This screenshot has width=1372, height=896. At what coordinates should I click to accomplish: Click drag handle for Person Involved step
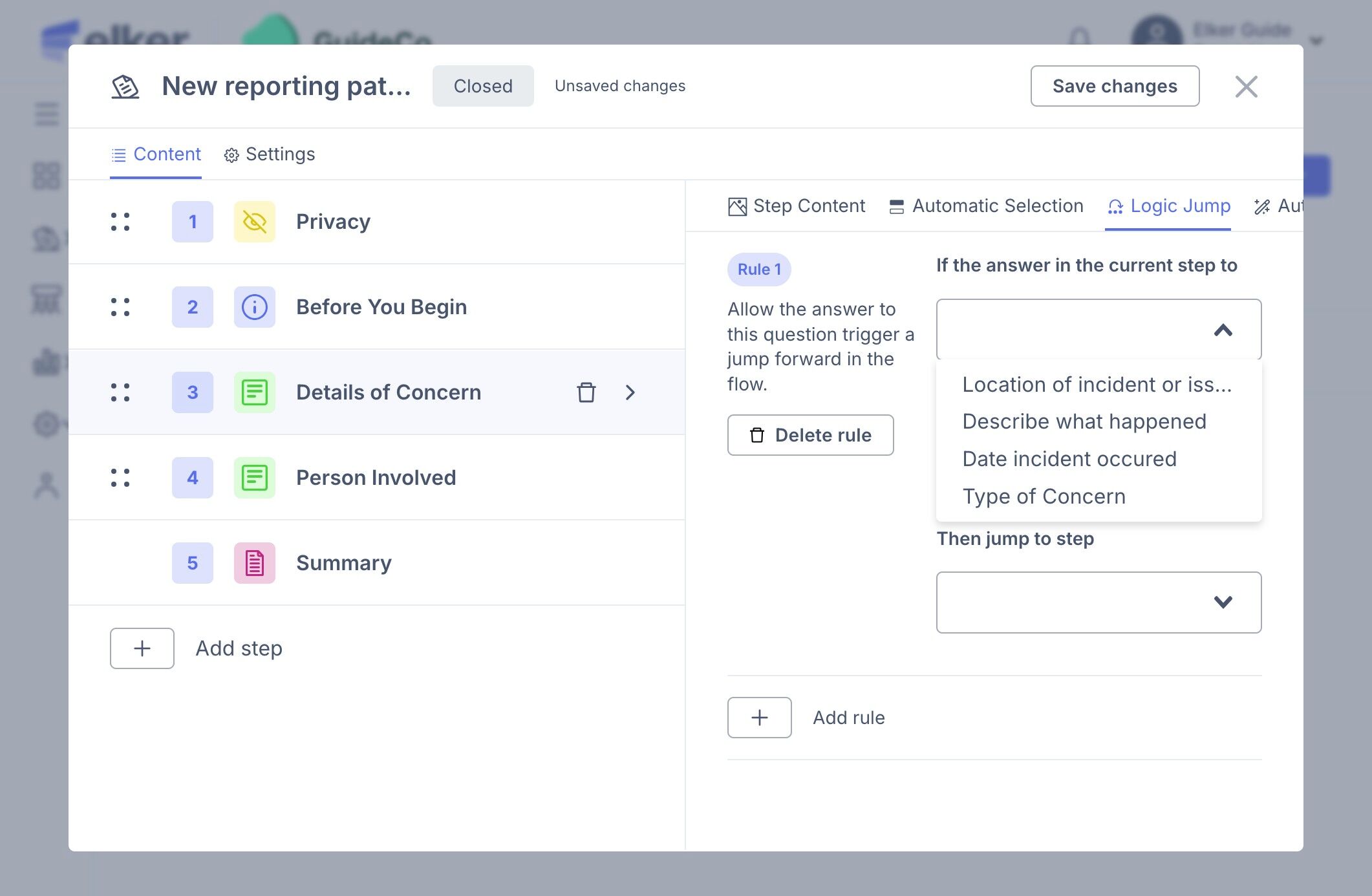click(120, 478)
